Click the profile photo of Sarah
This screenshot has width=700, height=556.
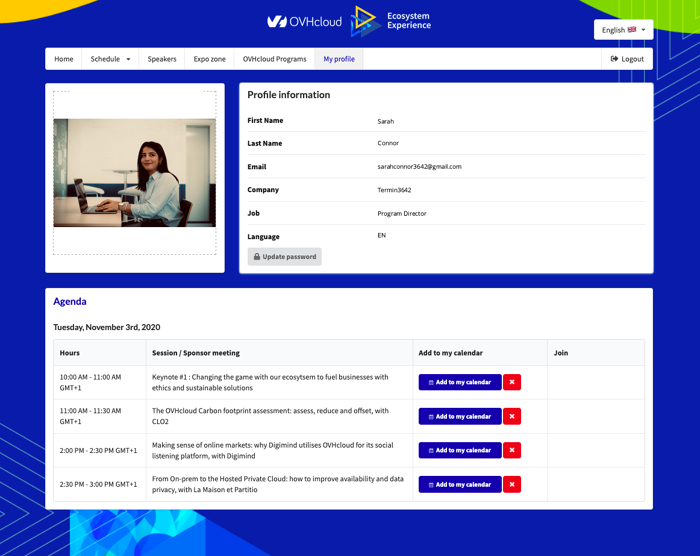coord(135,173)
